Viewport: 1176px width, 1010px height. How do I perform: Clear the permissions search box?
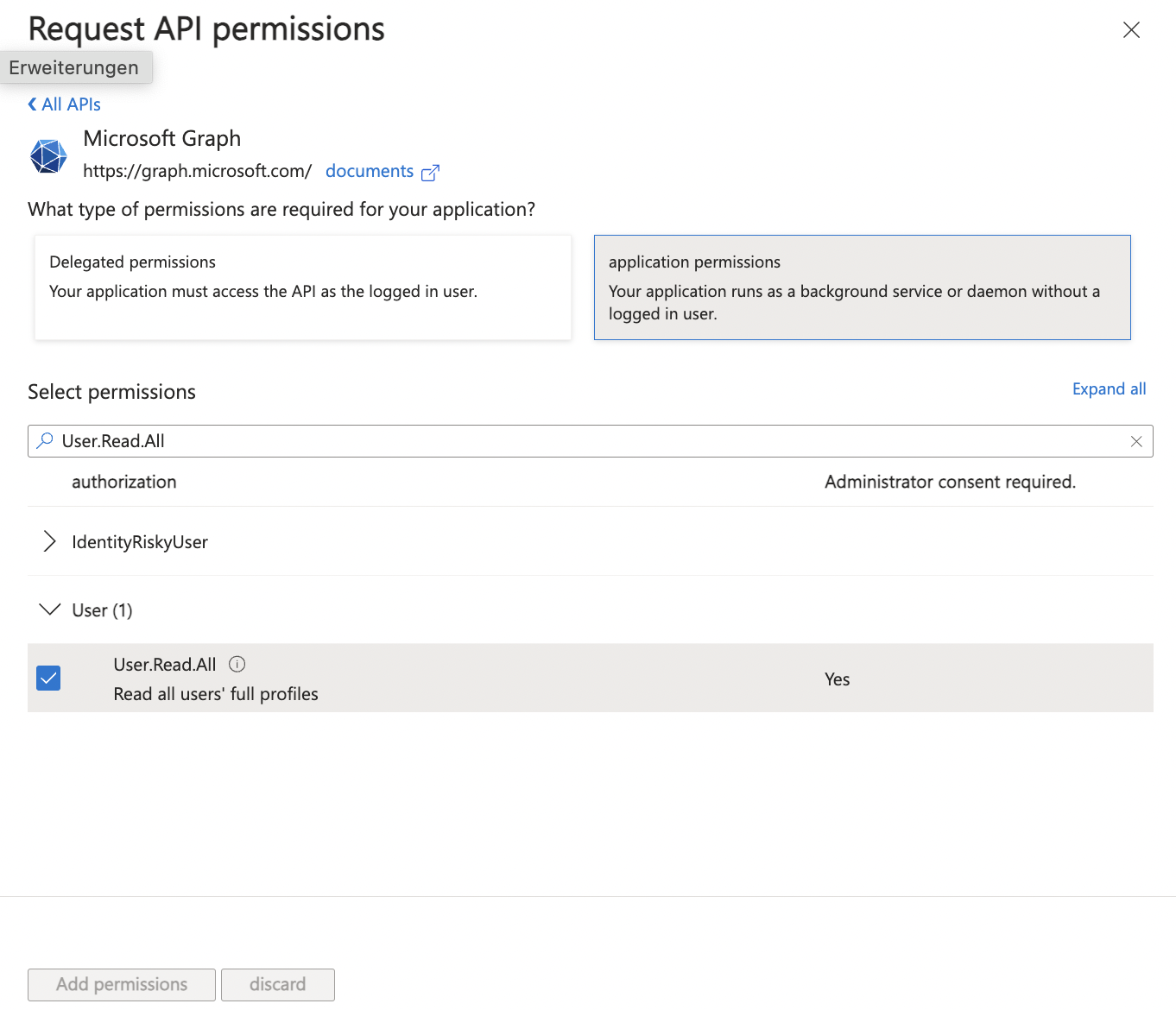tap(1136, 441)
